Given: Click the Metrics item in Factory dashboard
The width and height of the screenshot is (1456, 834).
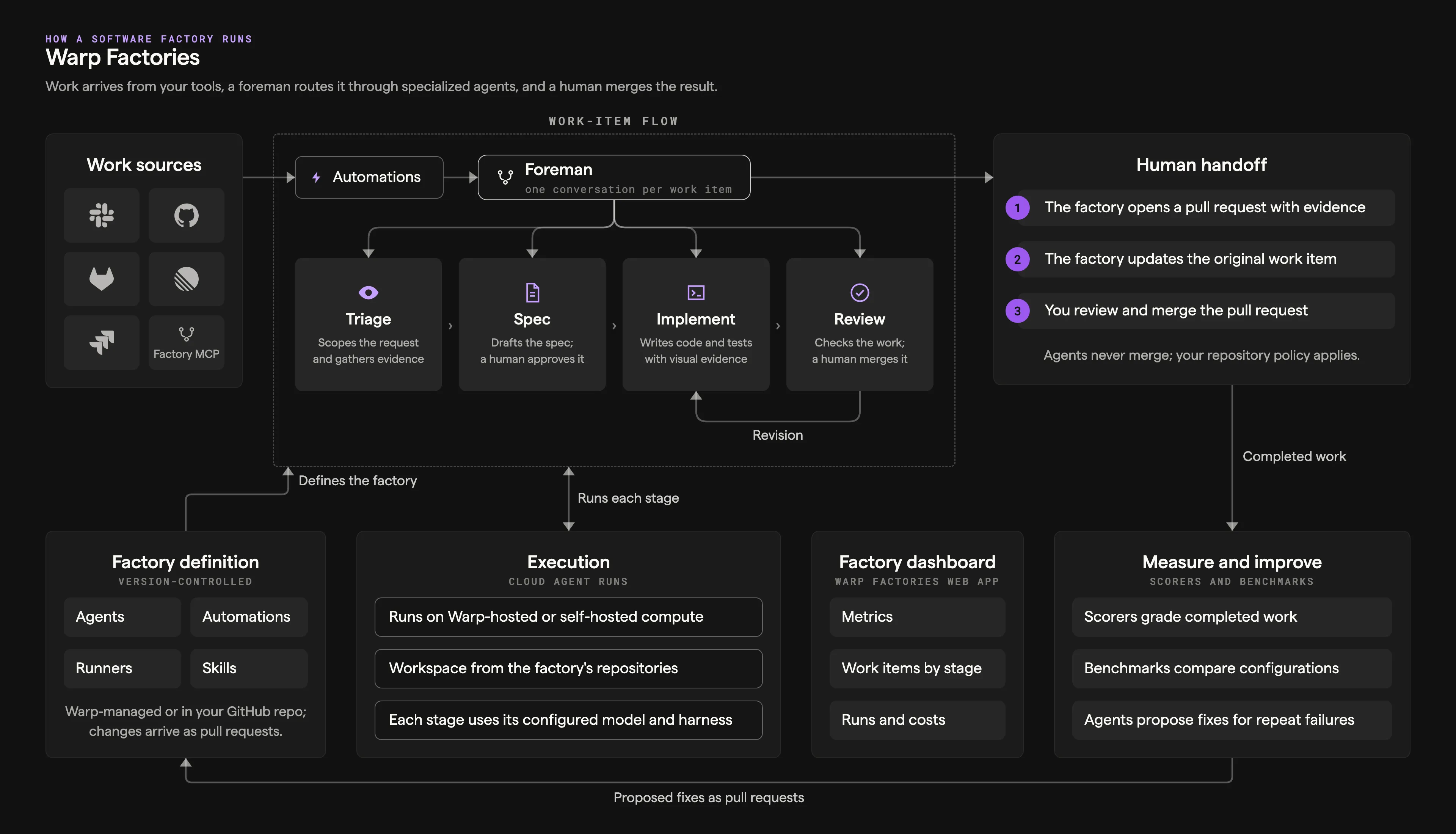Looking at the screenshot, I should click(918, 617).
